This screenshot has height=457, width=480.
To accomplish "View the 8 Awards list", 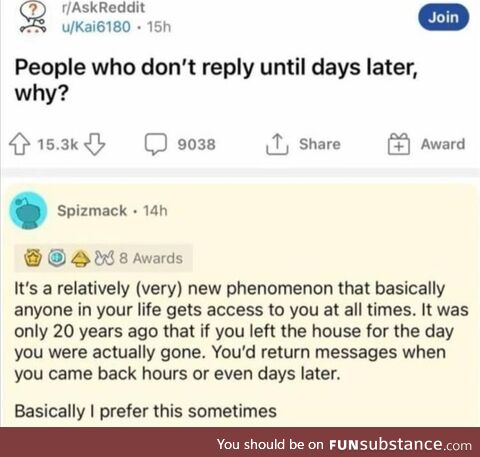I will pyautogui.click(x=151, y=258).
